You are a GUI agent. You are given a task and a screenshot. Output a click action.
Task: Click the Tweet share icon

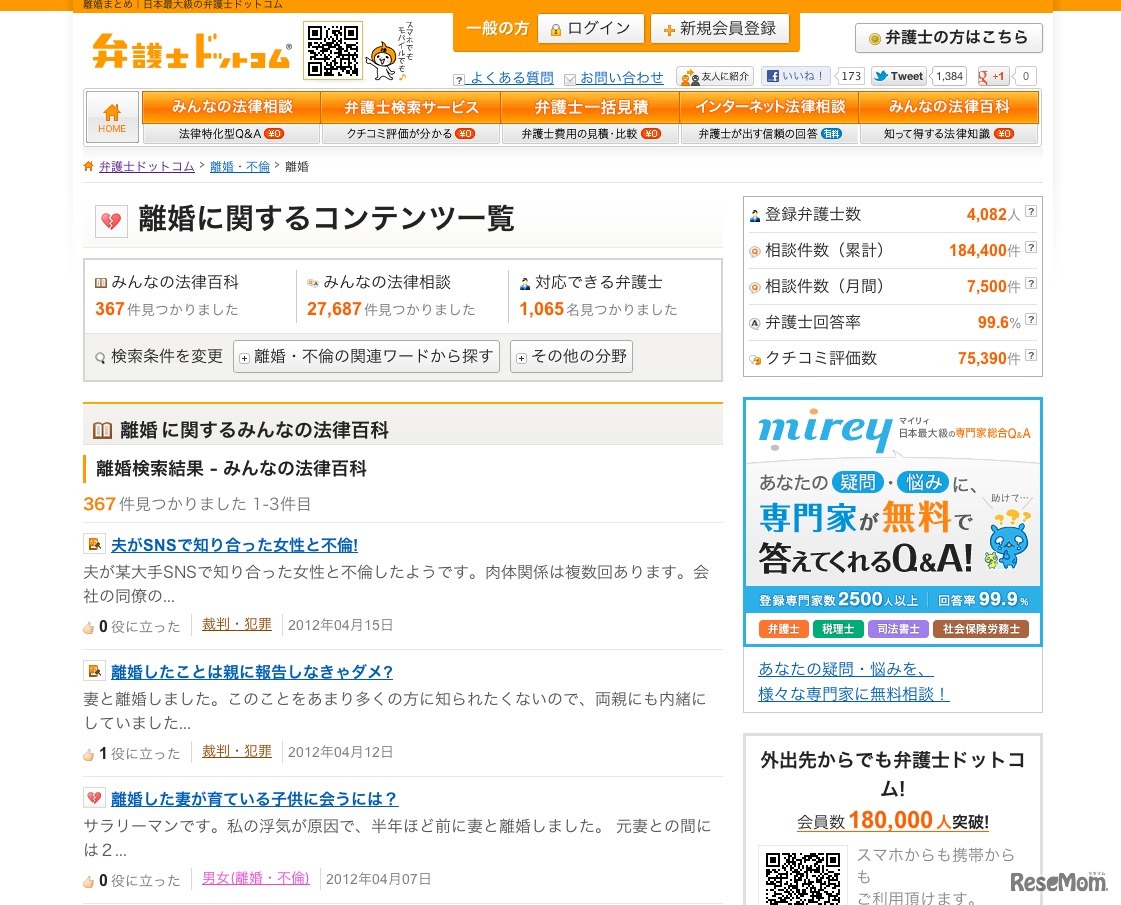881,76
